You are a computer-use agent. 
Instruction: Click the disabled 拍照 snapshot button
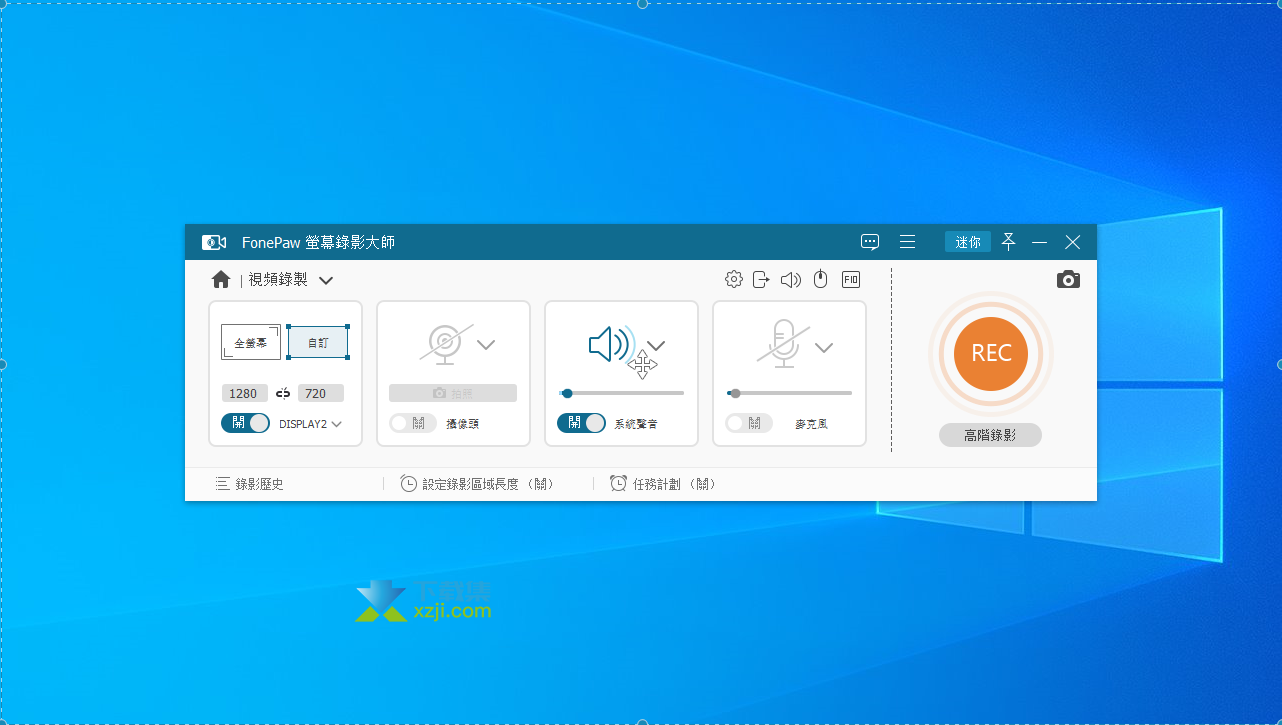coord(453,393)
